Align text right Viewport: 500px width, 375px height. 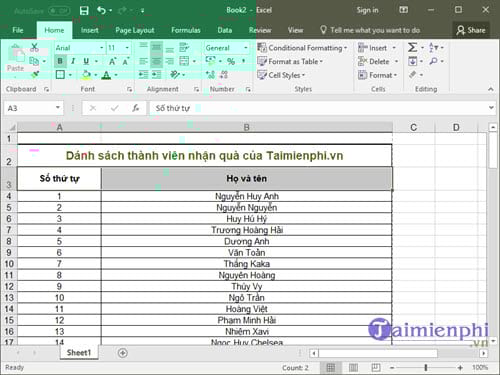tap(170, 61)
